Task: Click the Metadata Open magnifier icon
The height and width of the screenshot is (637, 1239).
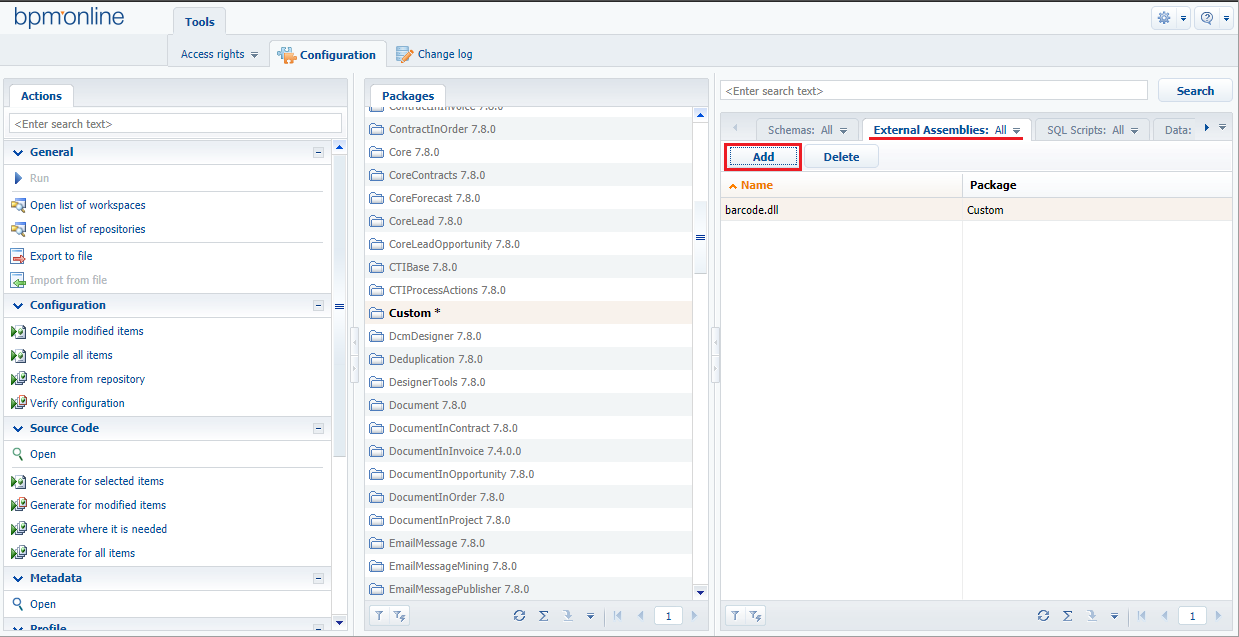Action: click(x=18, y=604)
